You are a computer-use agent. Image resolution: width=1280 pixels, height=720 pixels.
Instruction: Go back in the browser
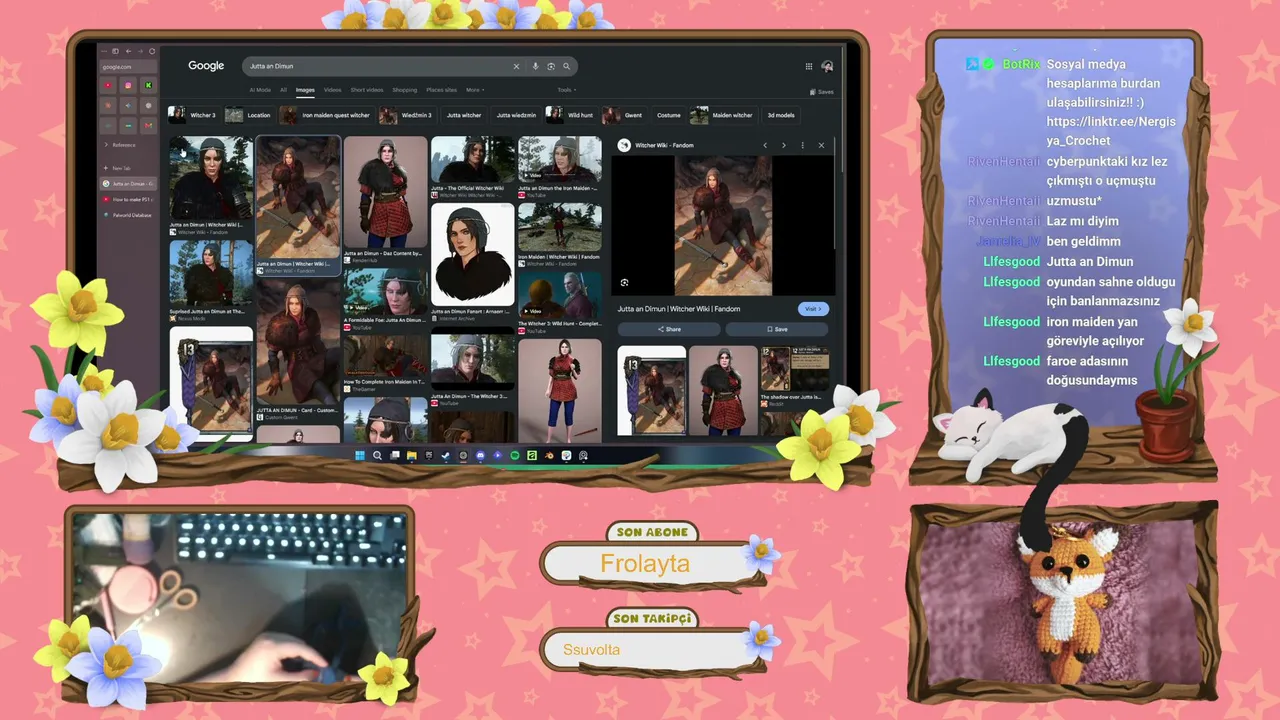click(x=128, y=51)
